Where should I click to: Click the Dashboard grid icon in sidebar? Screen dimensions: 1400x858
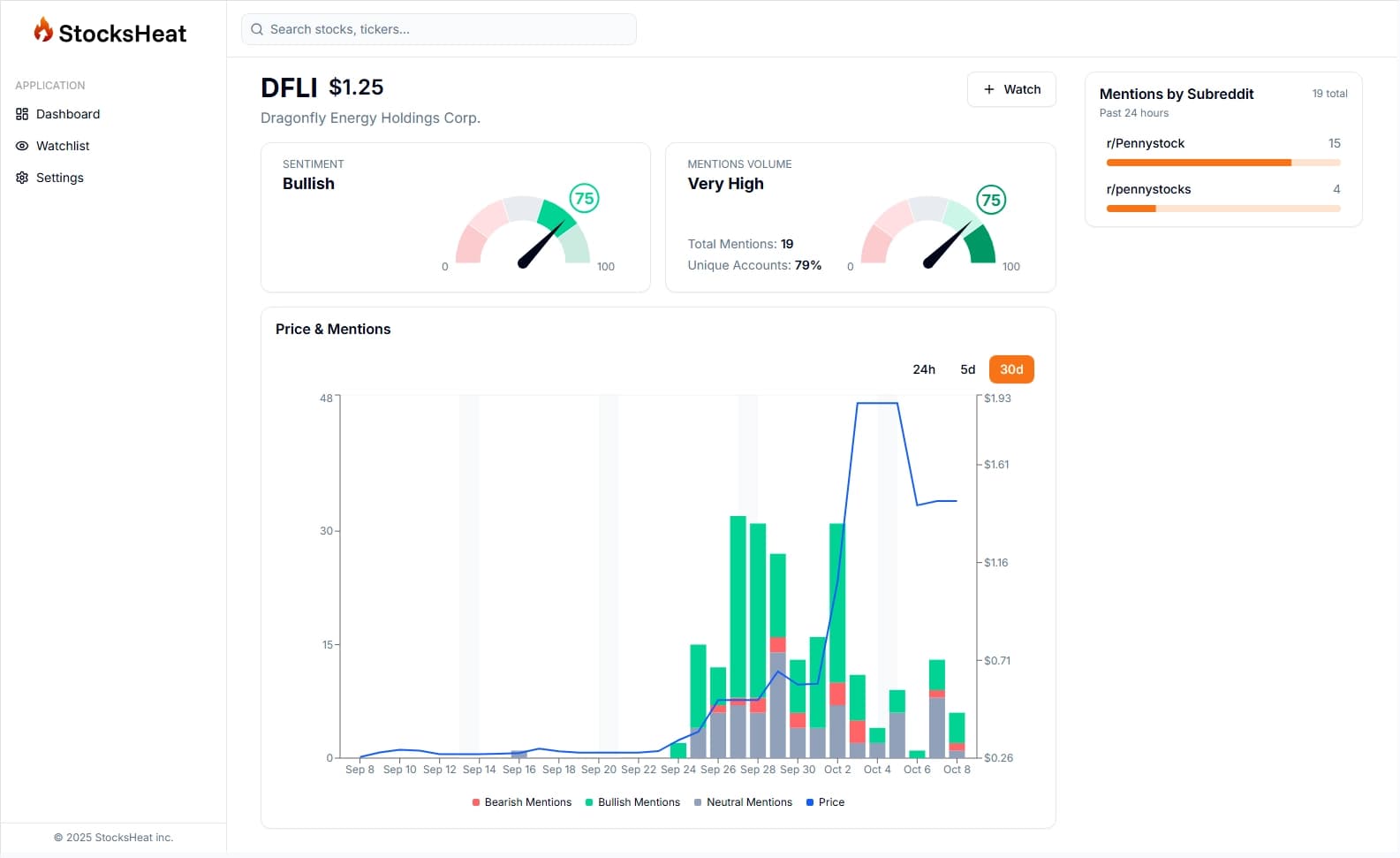tap(22, 114)
